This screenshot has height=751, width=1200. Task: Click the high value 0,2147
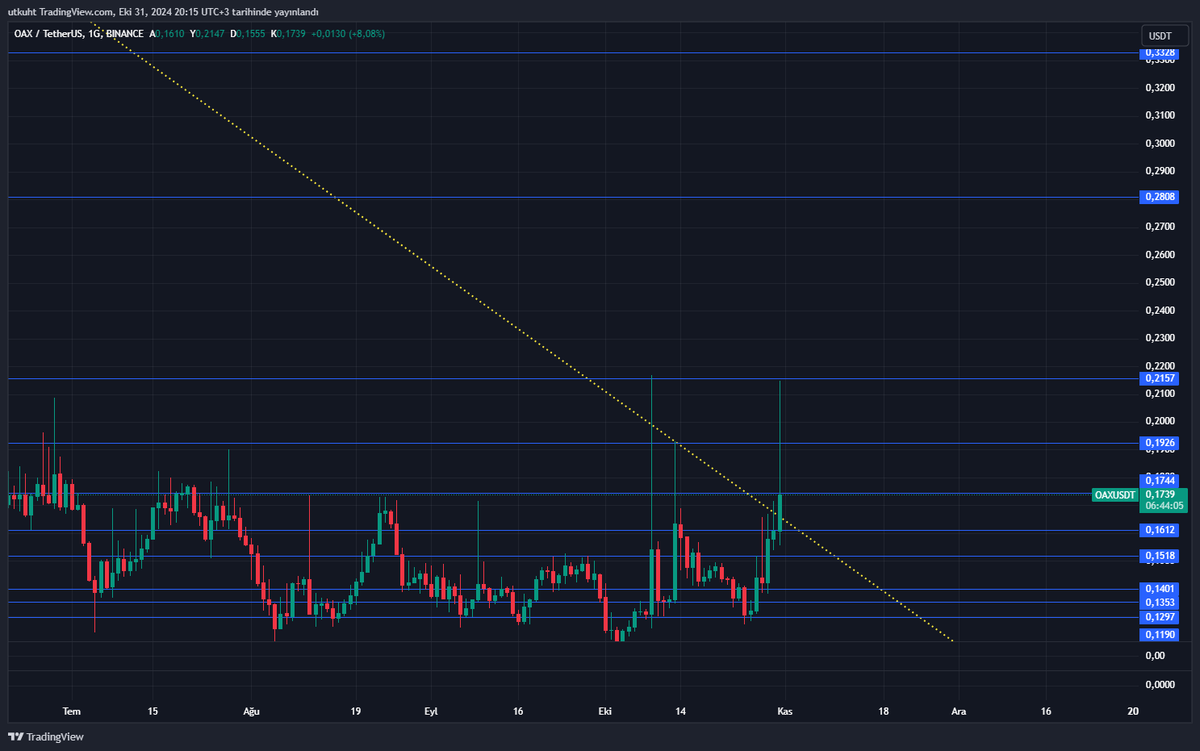pyautogui.click(x=210, y=33)
